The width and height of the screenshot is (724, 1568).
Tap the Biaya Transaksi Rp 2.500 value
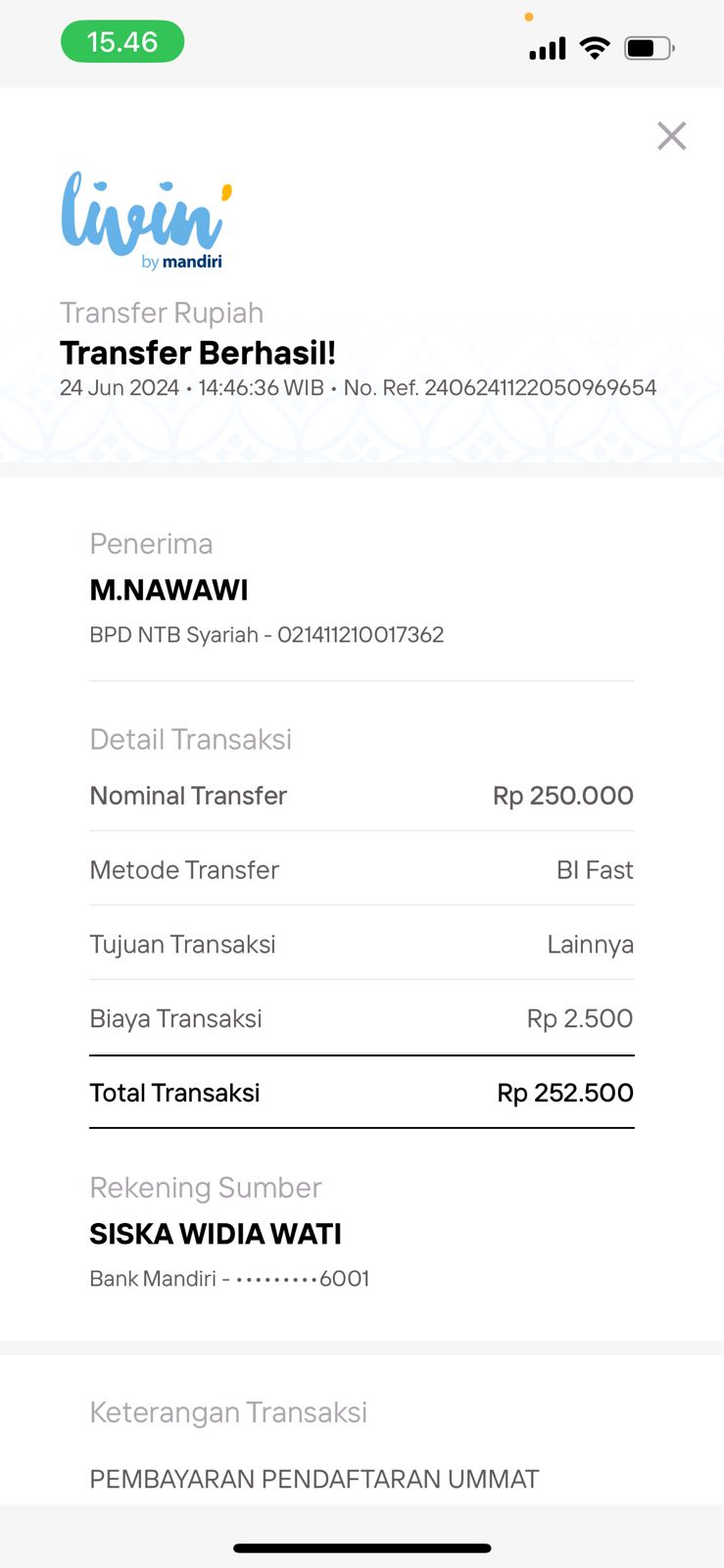pos(580,1019)
